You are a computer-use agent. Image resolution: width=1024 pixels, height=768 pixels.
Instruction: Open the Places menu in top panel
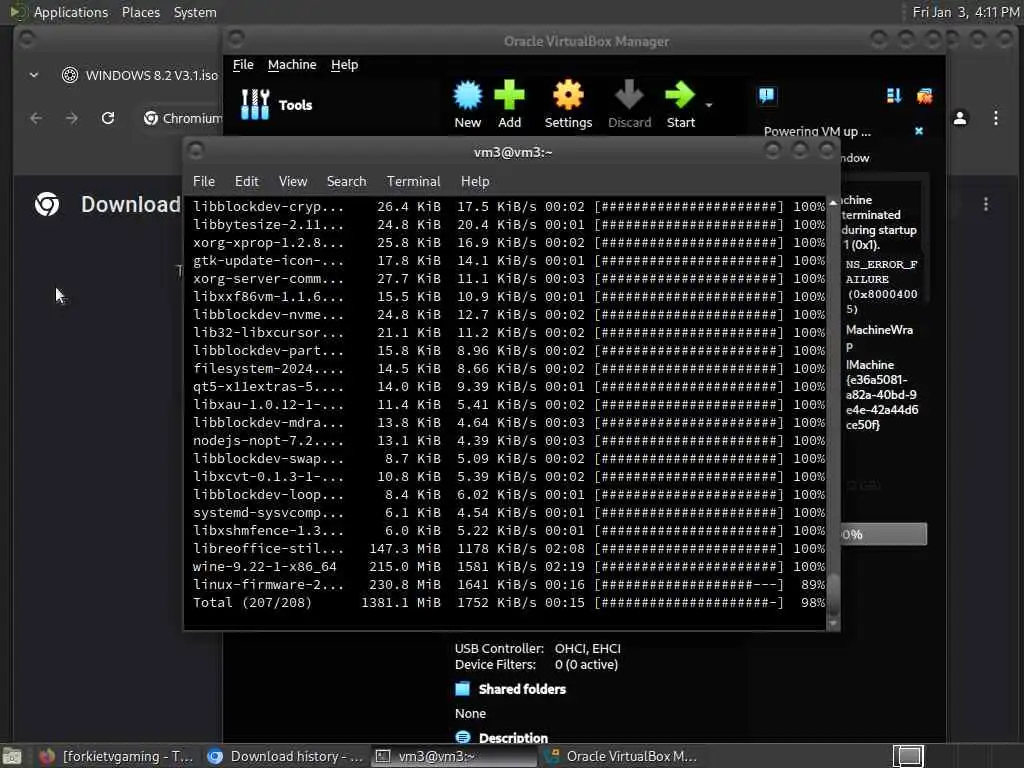click(140, 12)
